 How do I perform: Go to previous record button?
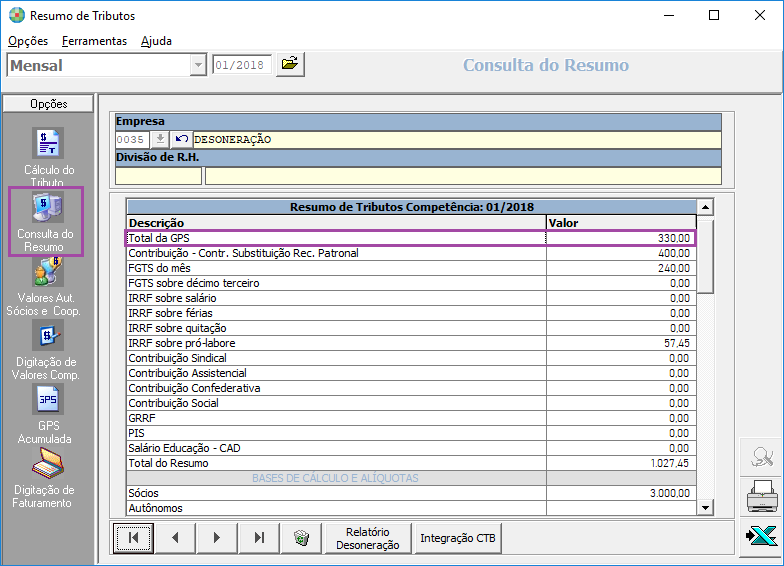click(175, 538)
